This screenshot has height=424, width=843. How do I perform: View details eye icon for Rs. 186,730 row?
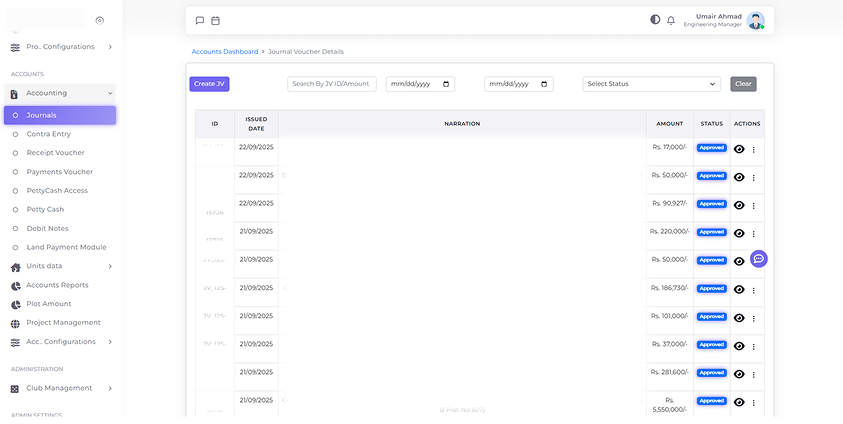pos(739,289)
